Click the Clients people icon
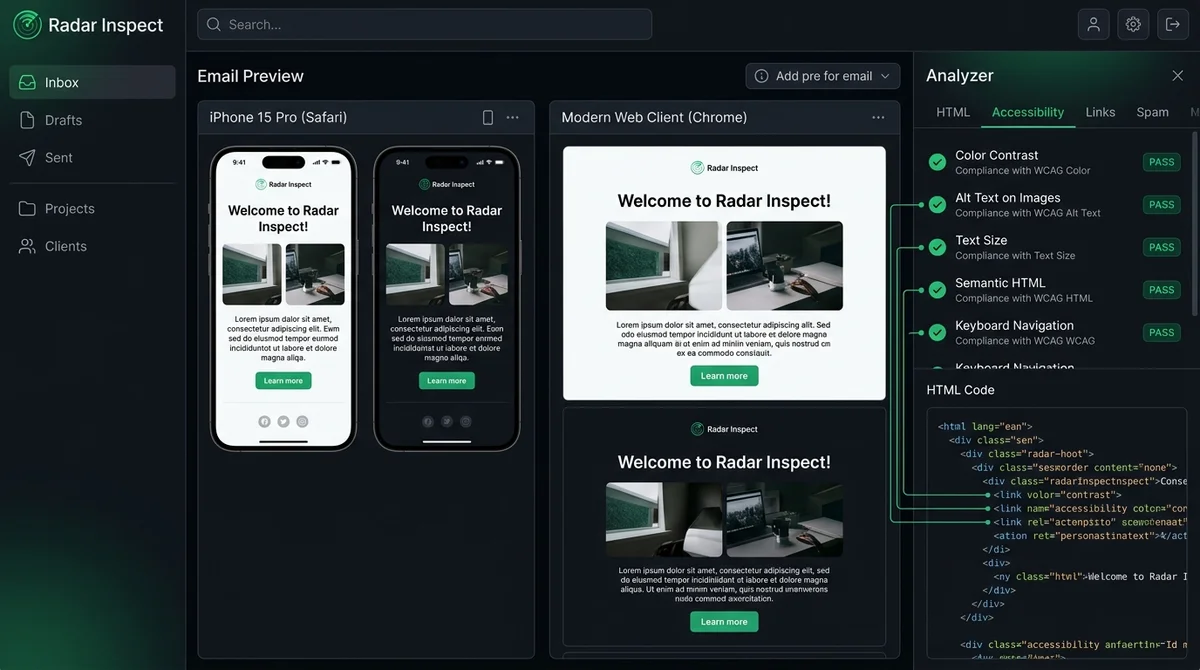The height and width of the screenshot is (670, 1200). [x=27, y=246]
